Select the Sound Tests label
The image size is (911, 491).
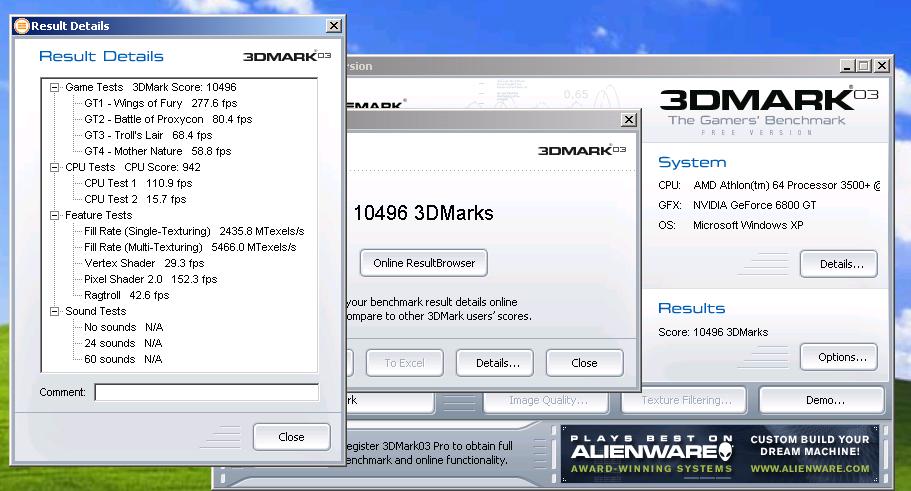[96, 311]
